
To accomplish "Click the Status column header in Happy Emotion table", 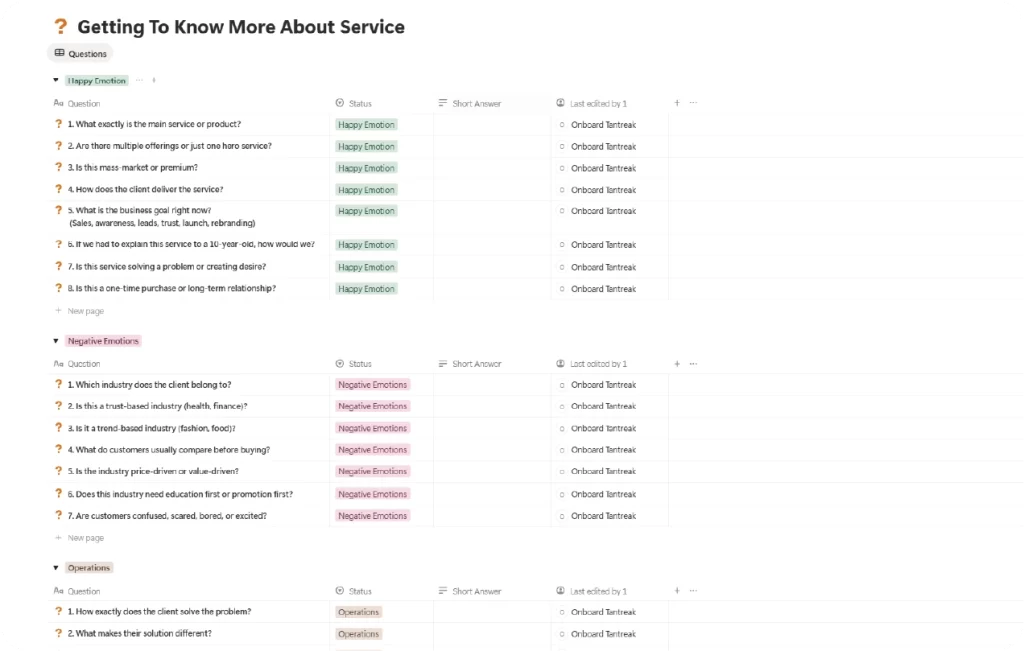I will click(x=360, y=103).
